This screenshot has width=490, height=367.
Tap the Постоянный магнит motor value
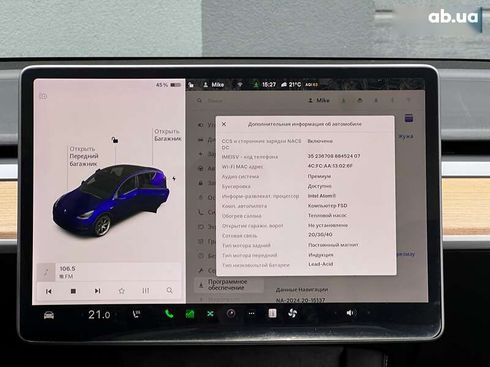[333, 245]
